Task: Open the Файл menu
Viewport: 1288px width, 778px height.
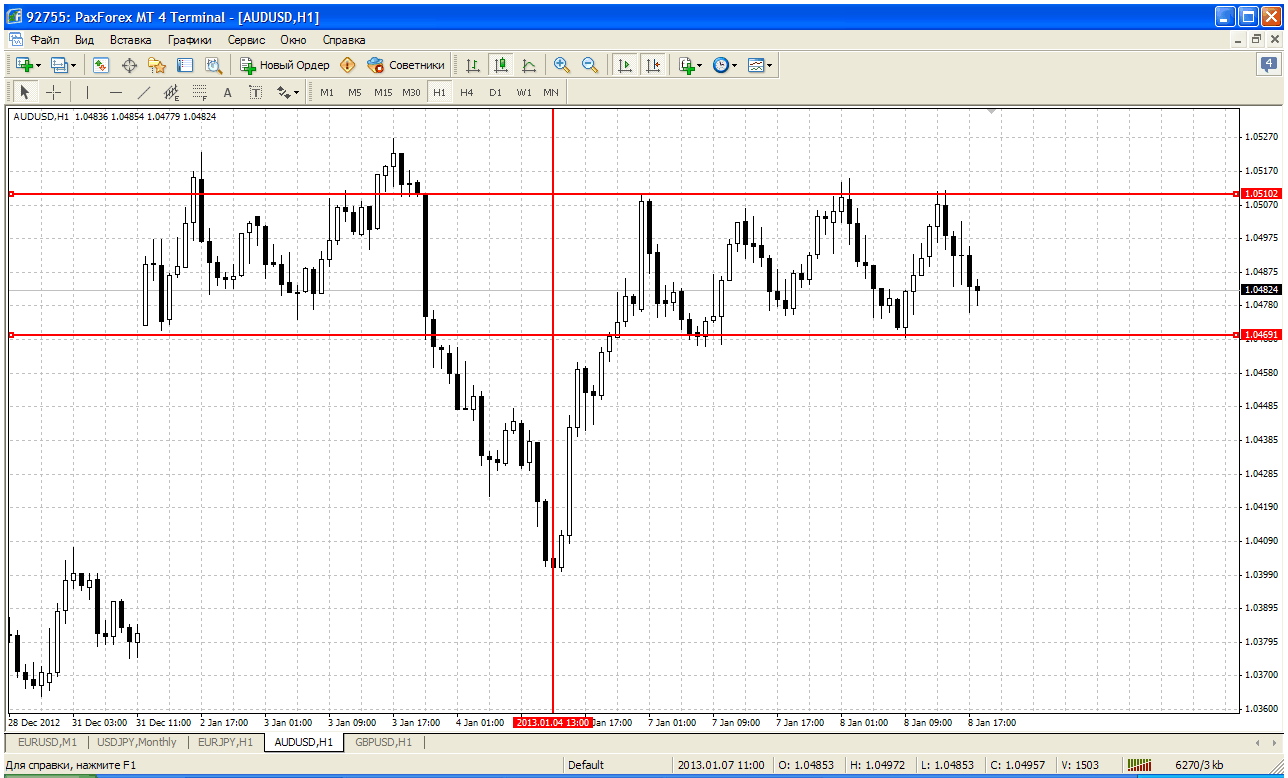Action: point(45,40)
